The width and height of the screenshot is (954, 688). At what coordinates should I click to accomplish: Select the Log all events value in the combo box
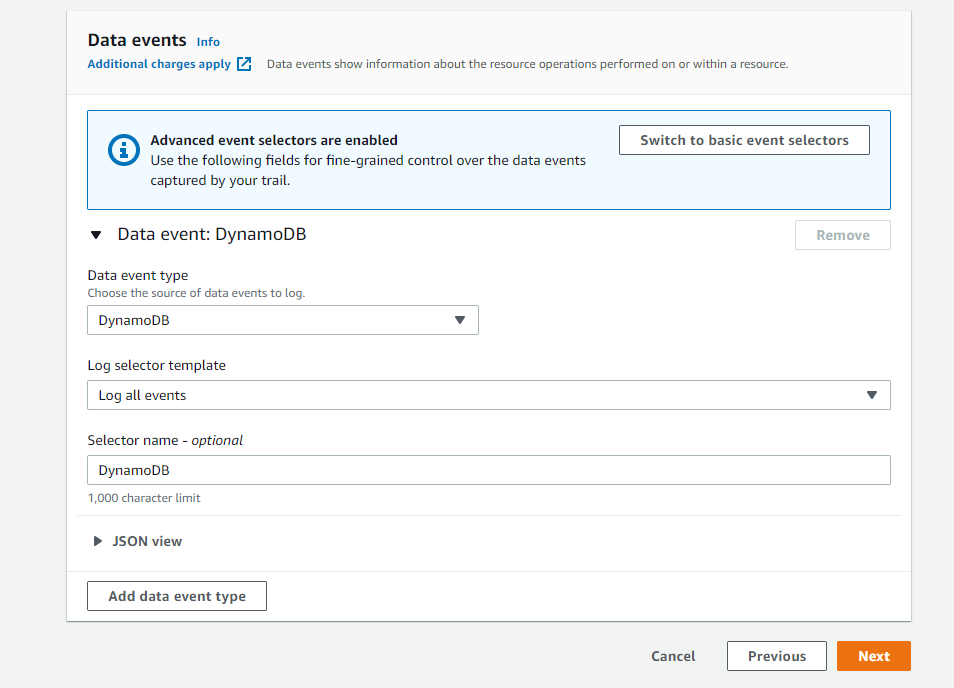coord(489,395)
